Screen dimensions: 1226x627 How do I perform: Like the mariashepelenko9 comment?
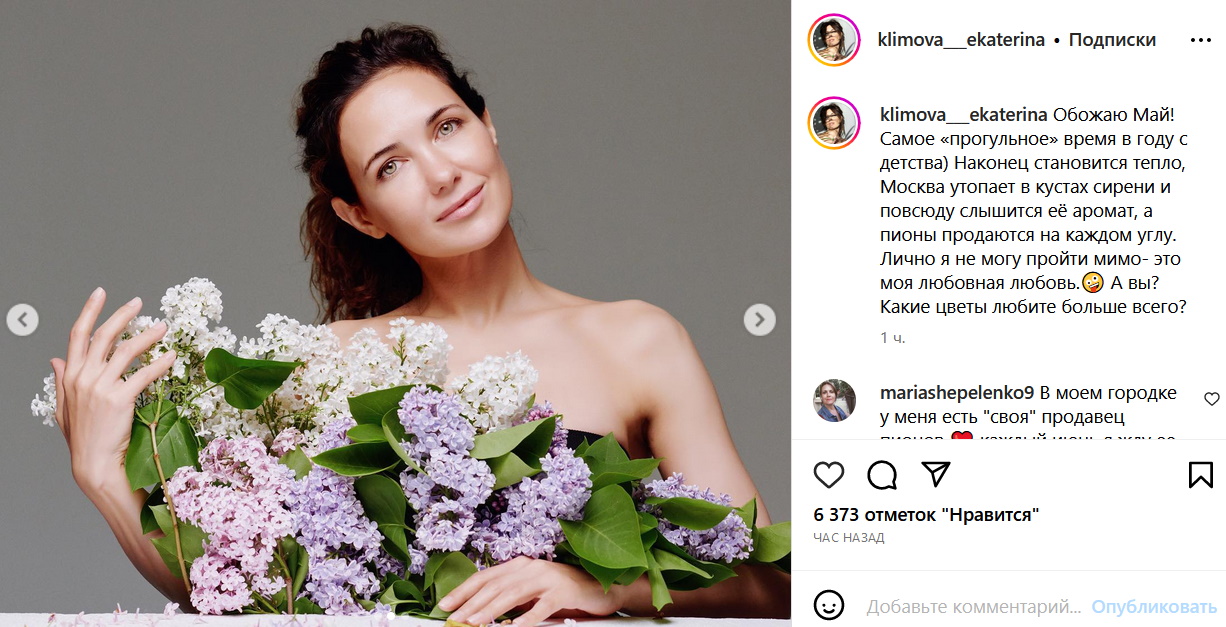(x=1211, y=399)
